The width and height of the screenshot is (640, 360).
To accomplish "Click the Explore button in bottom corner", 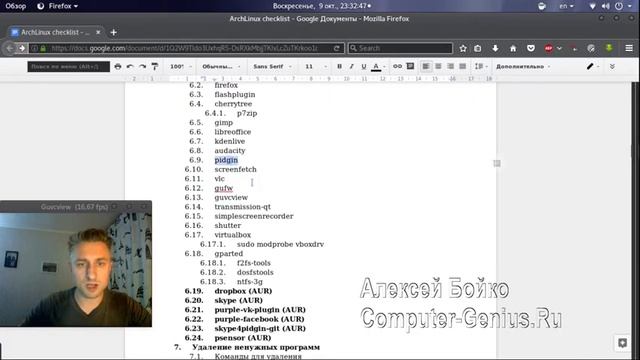I will tap(622, 343).
